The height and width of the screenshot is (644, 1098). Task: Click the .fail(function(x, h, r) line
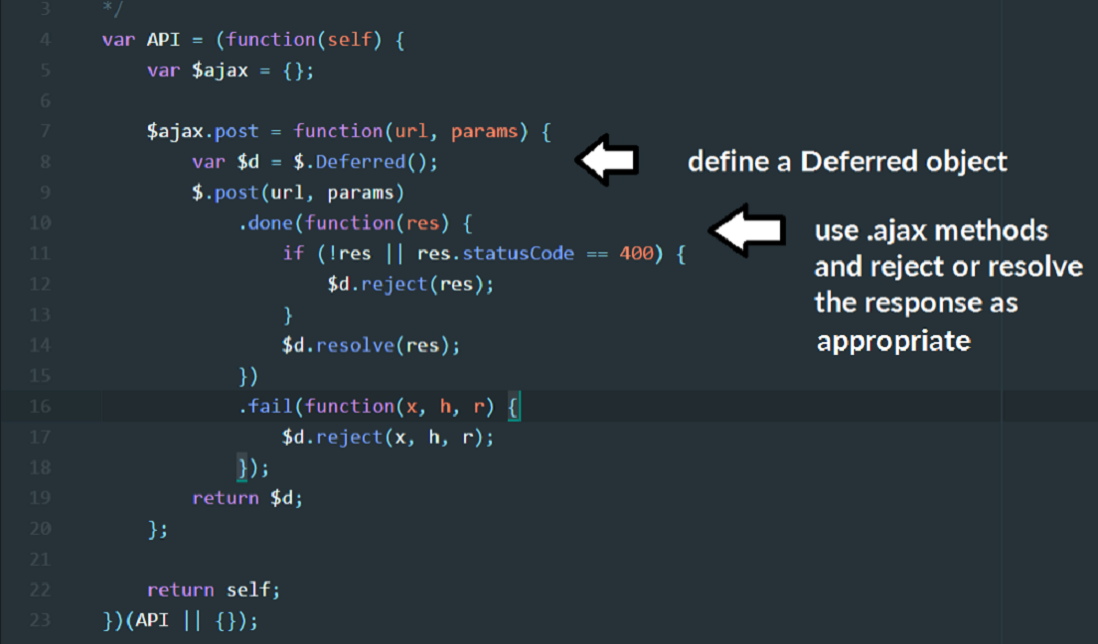pyautogui.click(x=370, y=406)
